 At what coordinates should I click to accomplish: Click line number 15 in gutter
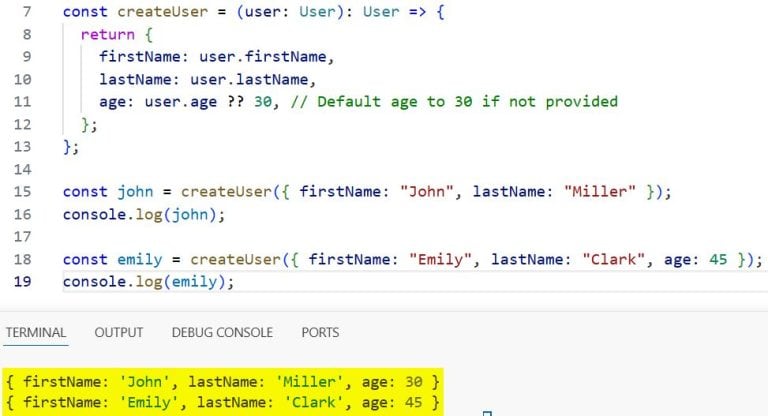23,191
